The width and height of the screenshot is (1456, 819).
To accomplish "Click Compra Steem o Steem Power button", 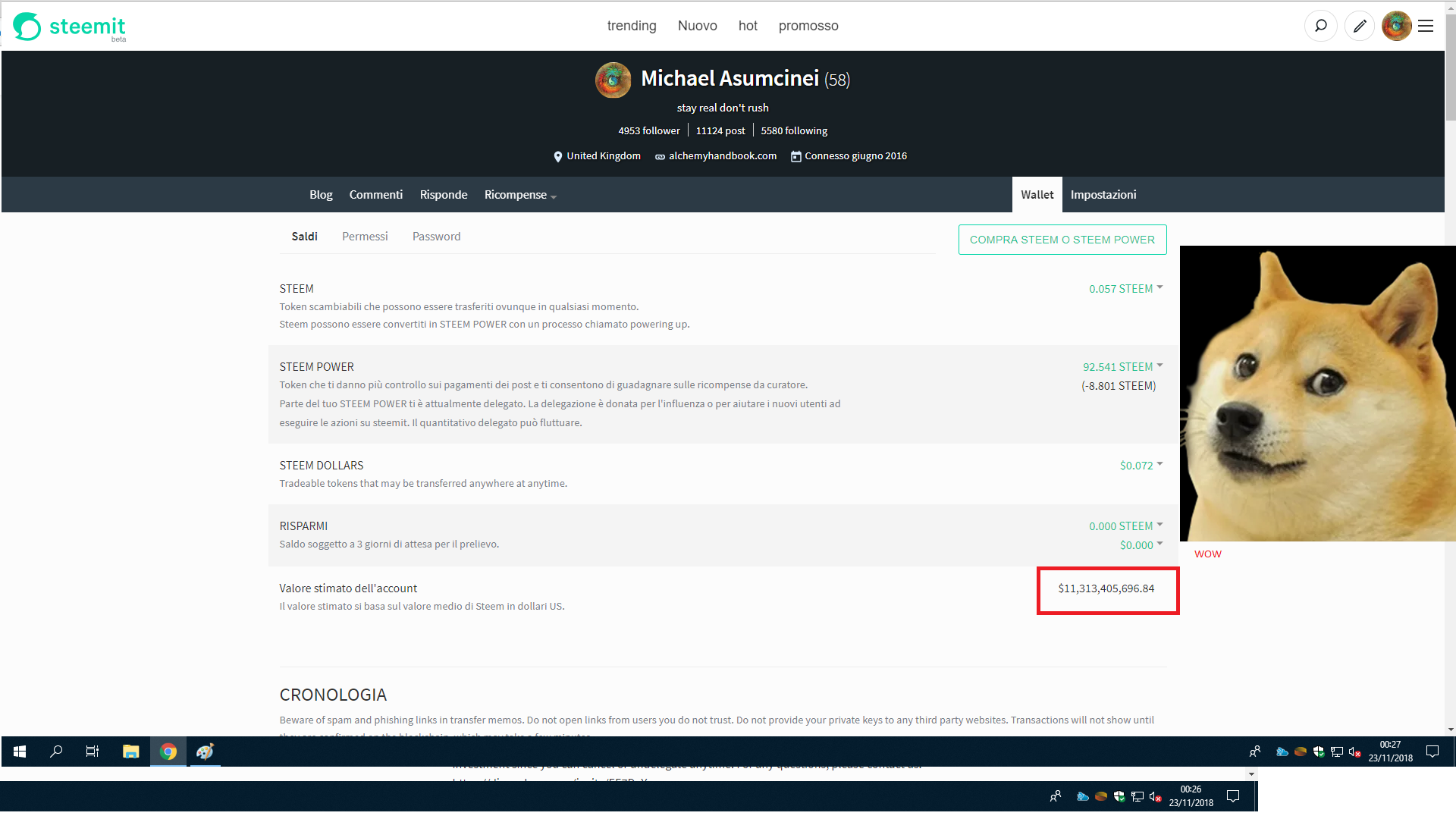I will pyautogui.click(x=1062, y=240).
